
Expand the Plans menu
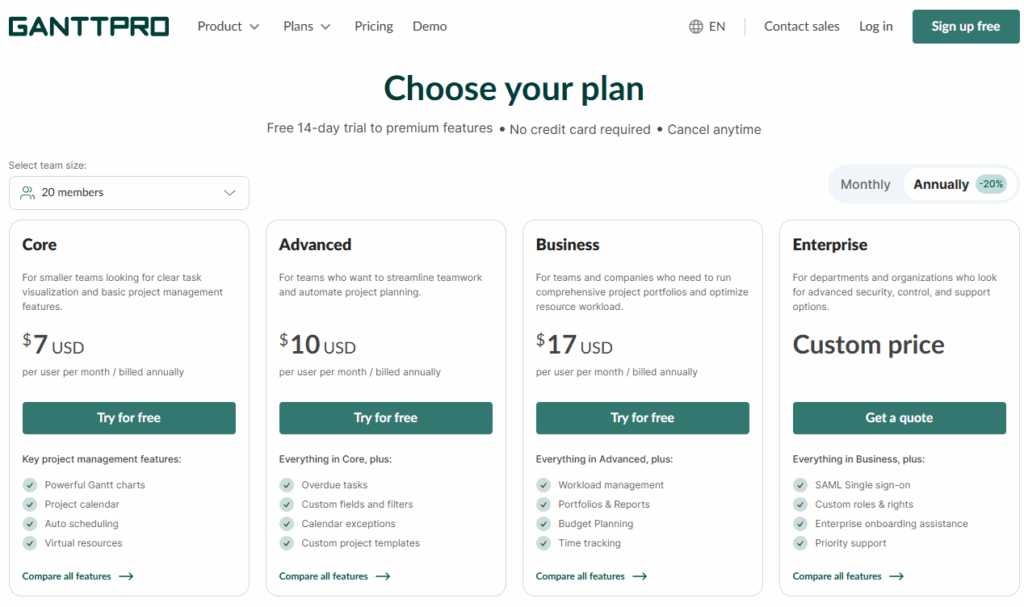(x=307, y=27)
